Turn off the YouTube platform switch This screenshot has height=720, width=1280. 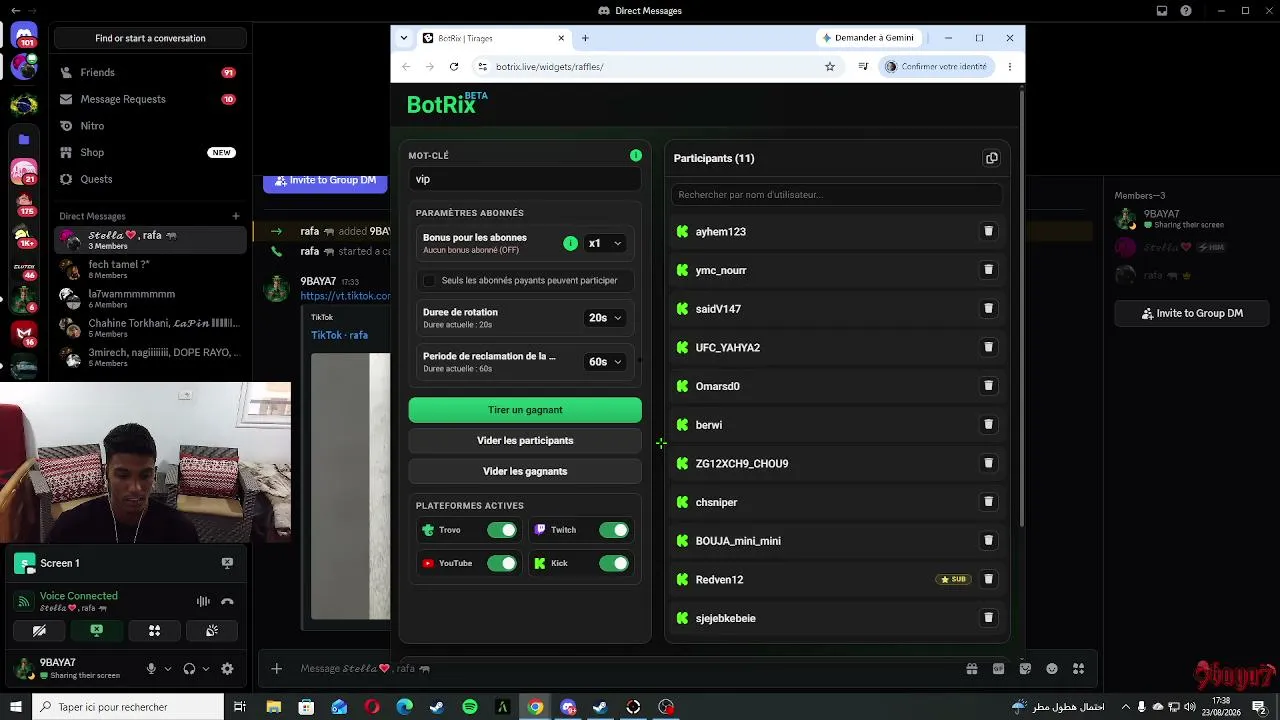coord(502,563)
